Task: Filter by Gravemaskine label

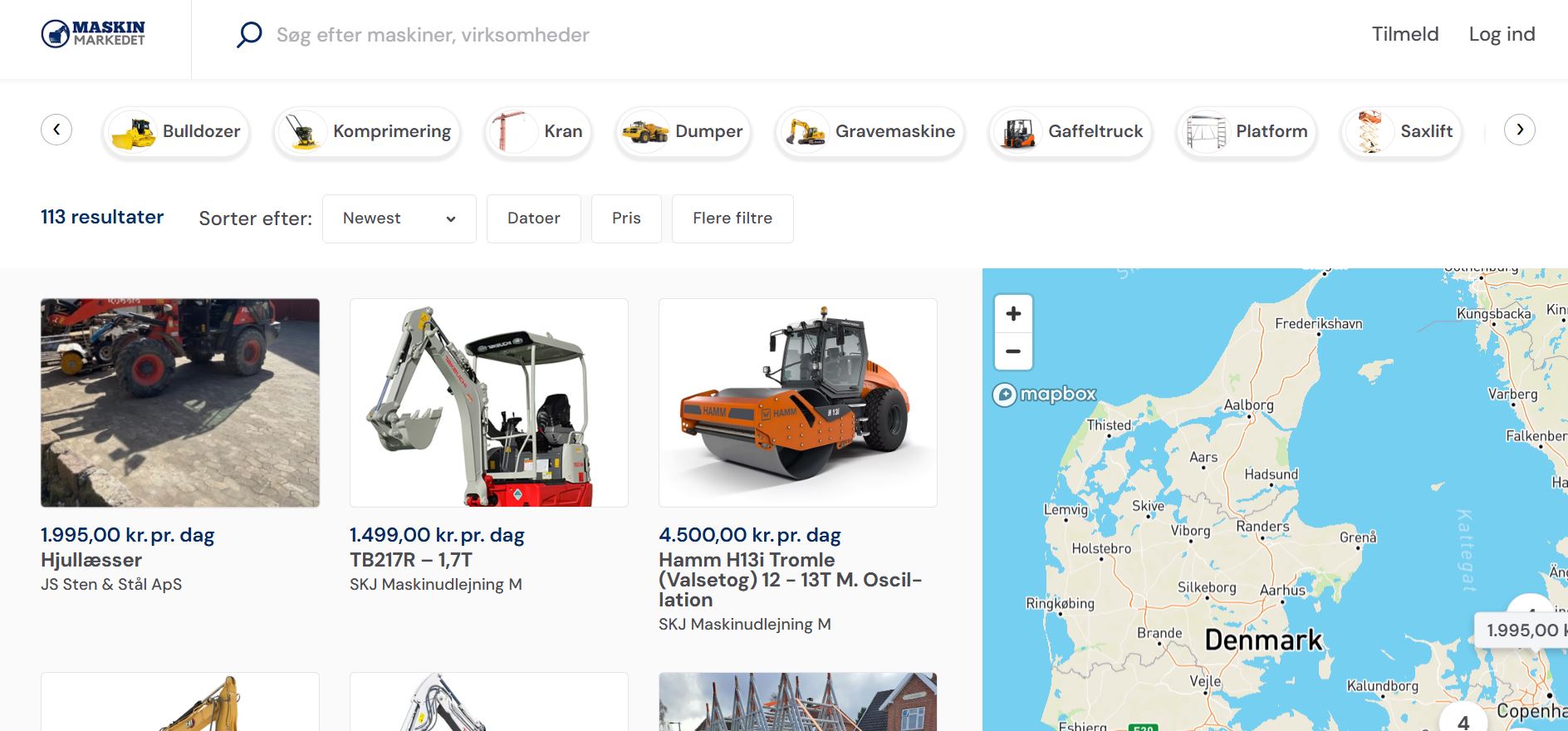Action: (x=895, y=131)
